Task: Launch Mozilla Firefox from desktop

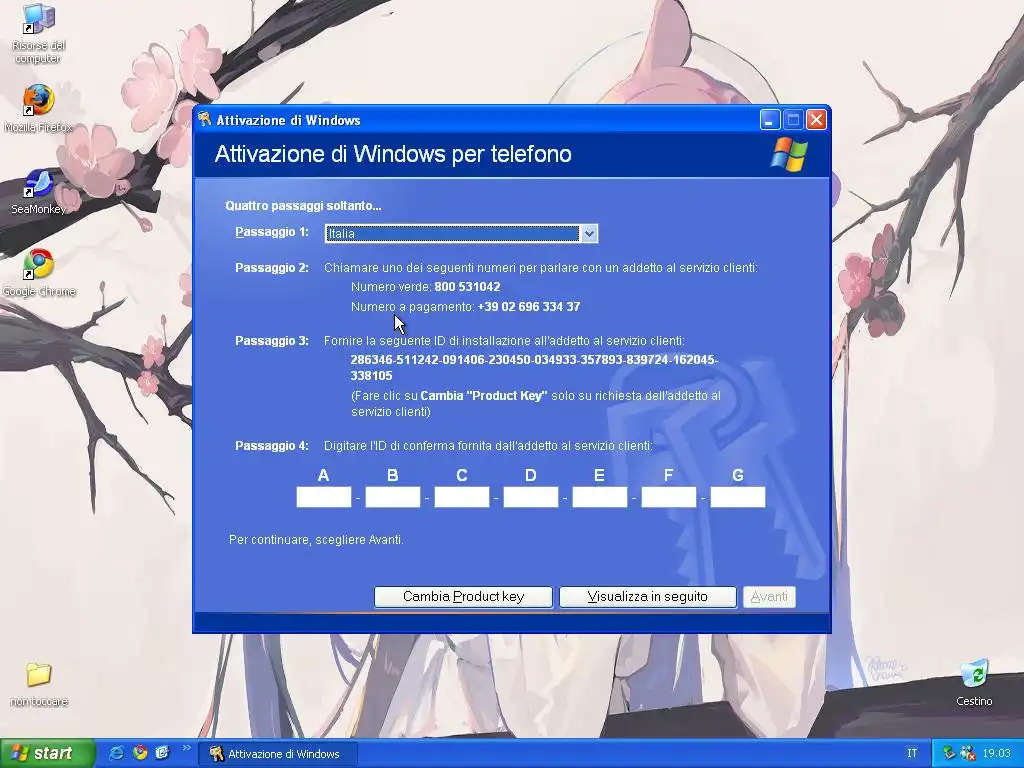Action: click(x=38, y=108)
